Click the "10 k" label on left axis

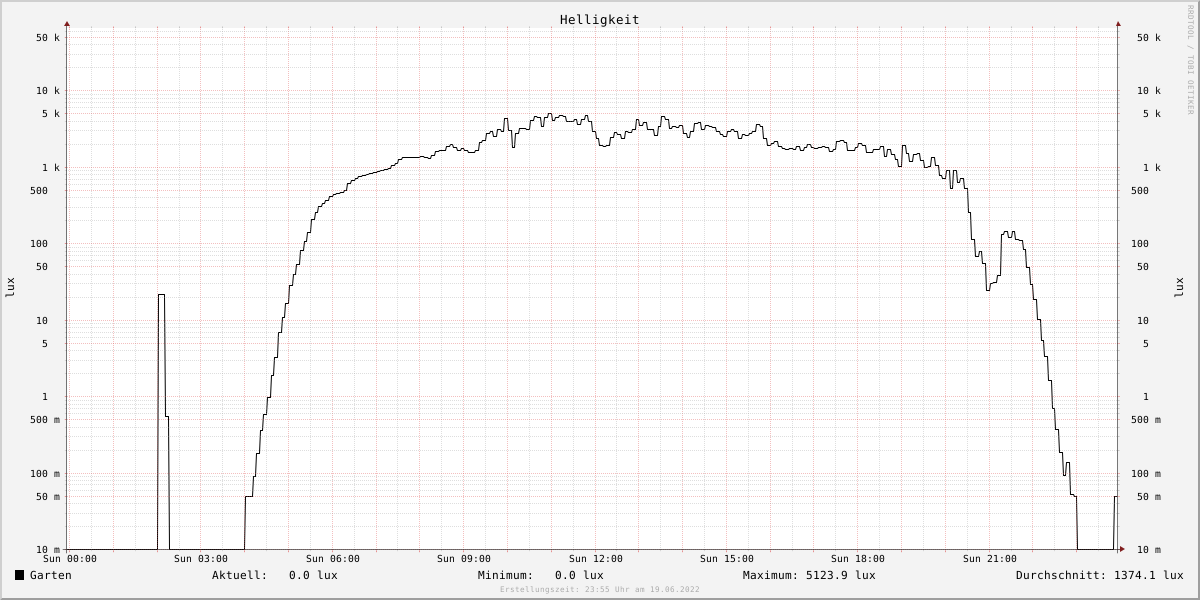coord(48,91)
